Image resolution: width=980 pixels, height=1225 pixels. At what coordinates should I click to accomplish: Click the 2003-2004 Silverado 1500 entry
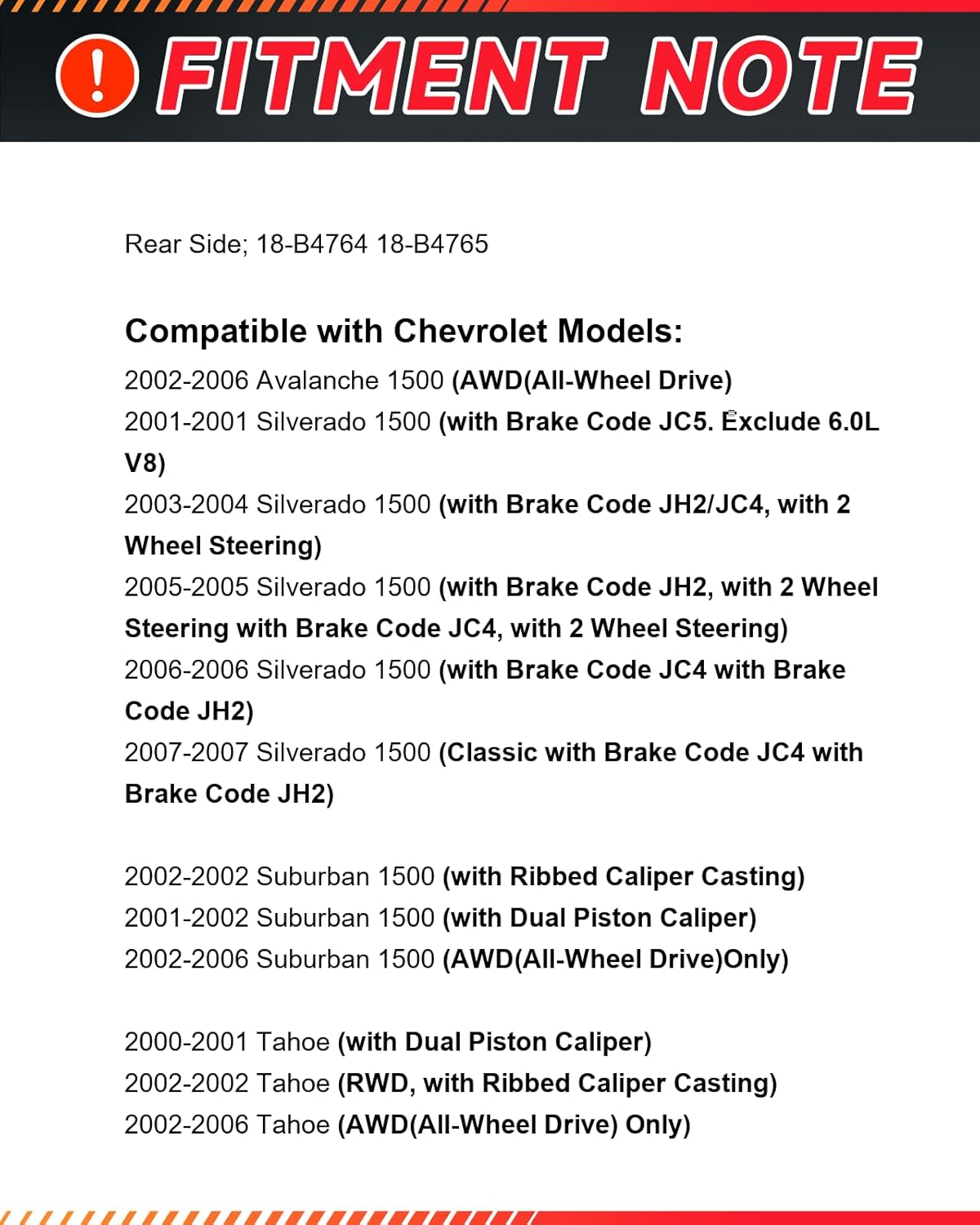[x=278, y=505]
